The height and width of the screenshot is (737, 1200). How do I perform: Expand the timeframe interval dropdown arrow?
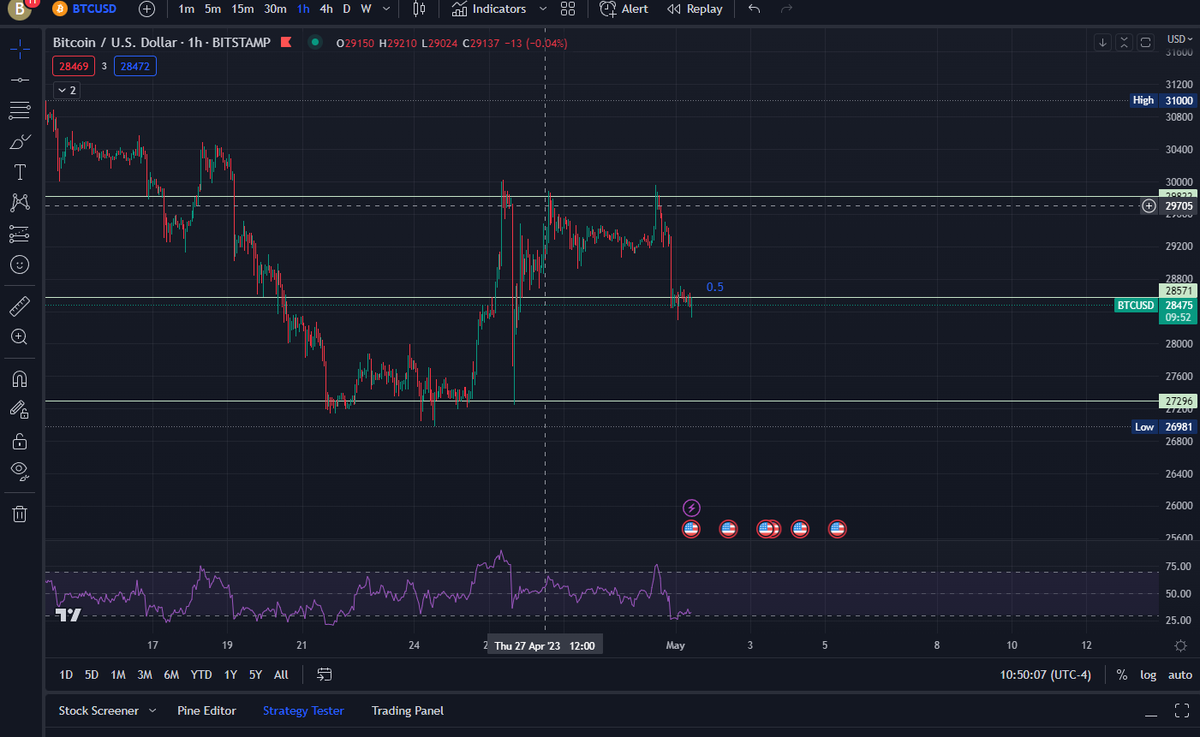pos(386,9)
